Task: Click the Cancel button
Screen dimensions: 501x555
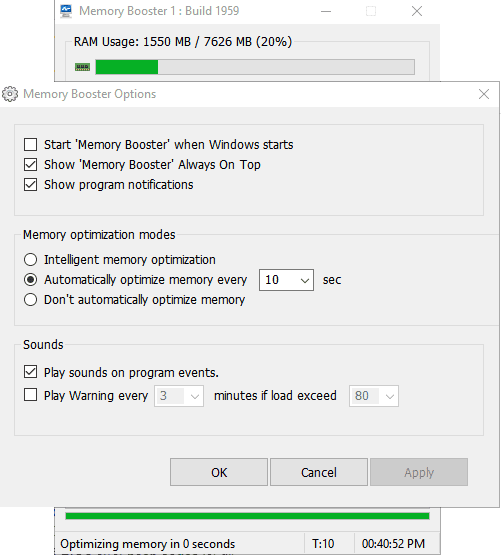Action: [x=319, y=472]
